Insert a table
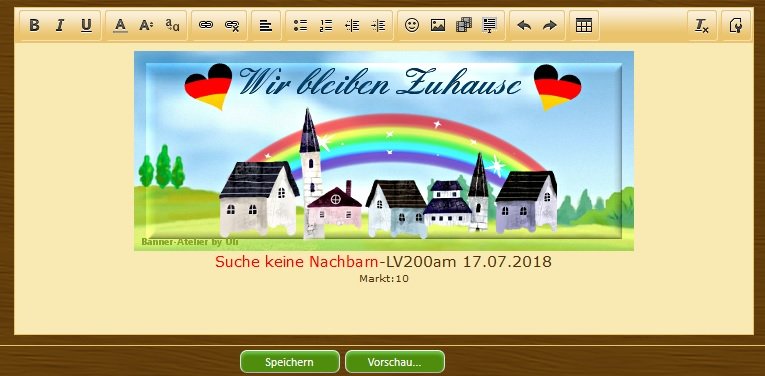The height and width of the screenshot is (376, 765). tap(584, 25)
